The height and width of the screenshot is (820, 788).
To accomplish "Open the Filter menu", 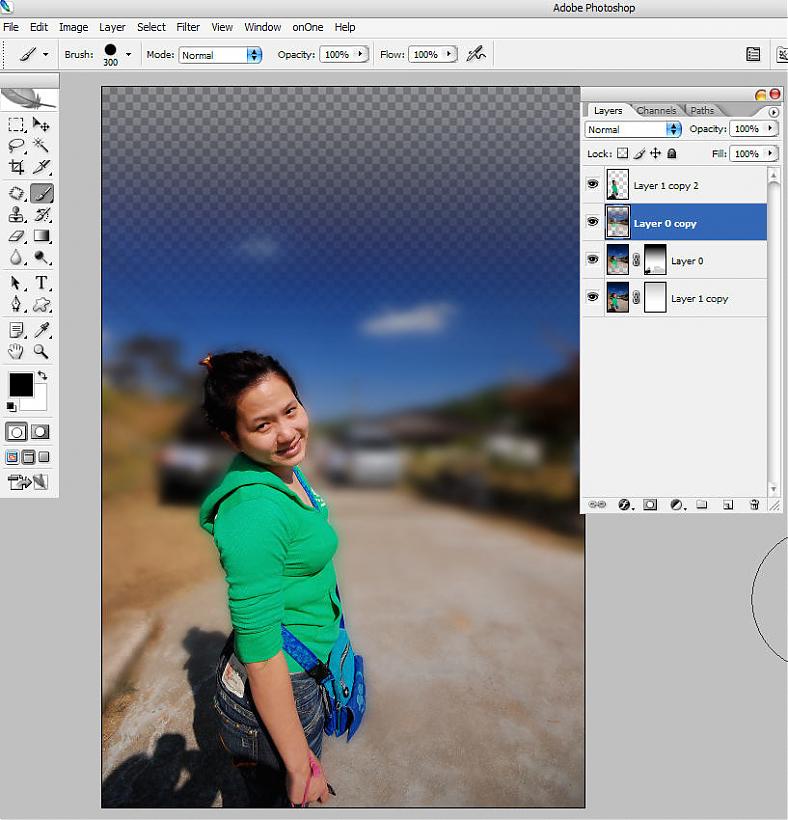I will pyautogui.click(x=188, y=27).
